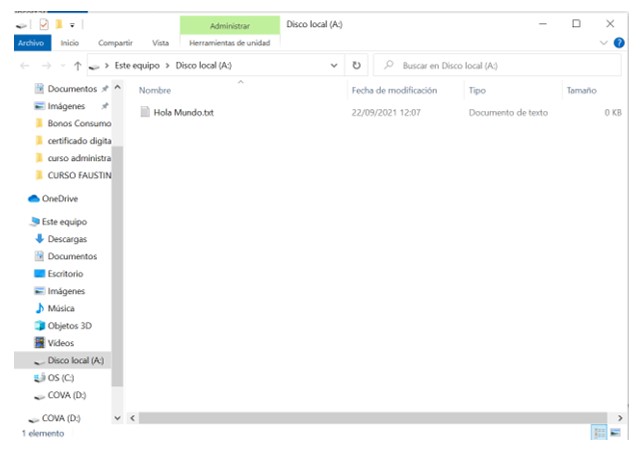Screen dimensions: 640x453
Task: Open the recent locations dropdown arrow
Action: coord(62,65)
